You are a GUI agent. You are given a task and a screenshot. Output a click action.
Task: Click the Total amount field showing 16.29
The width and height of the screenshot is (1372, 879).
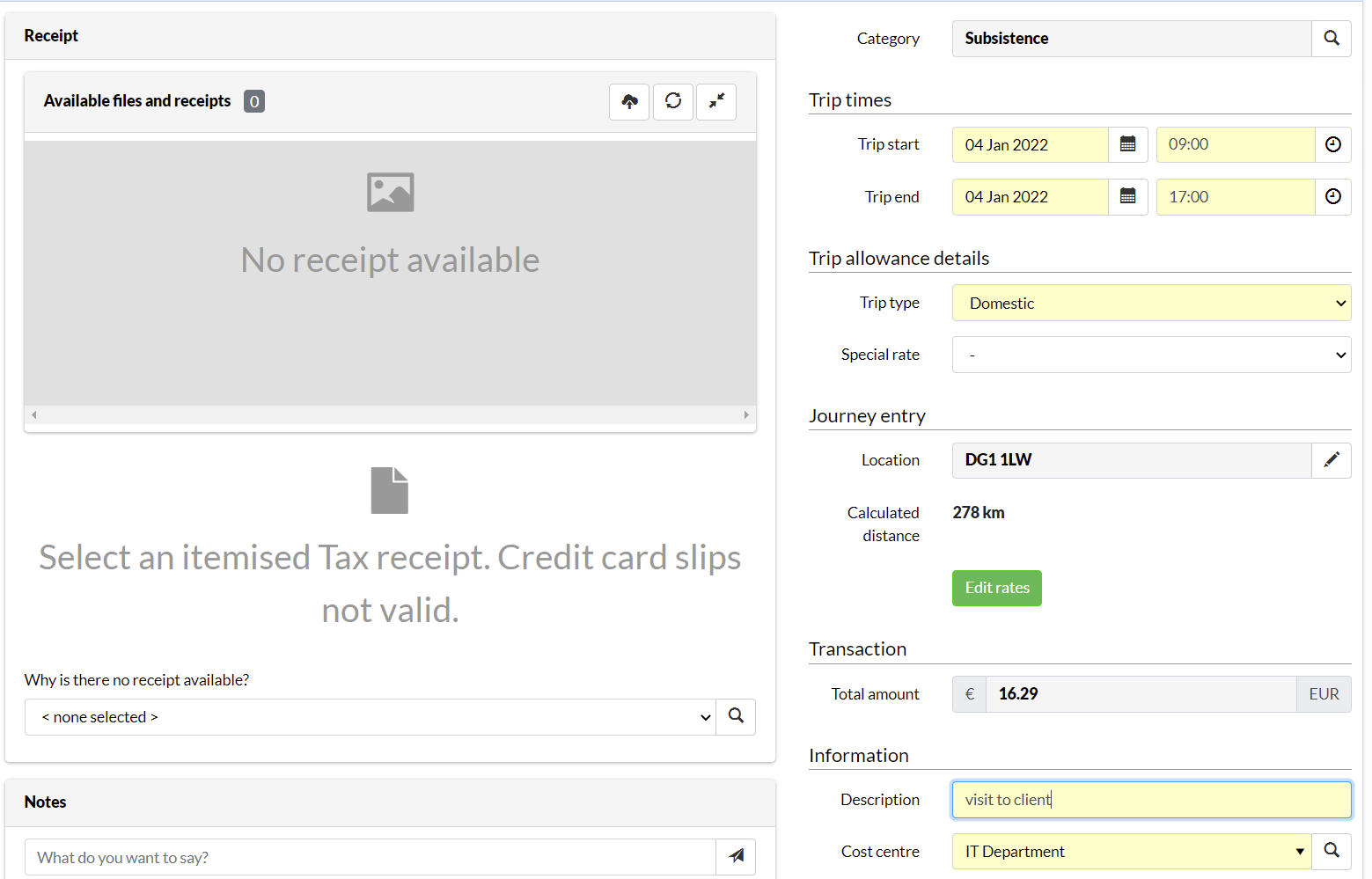1141,694
